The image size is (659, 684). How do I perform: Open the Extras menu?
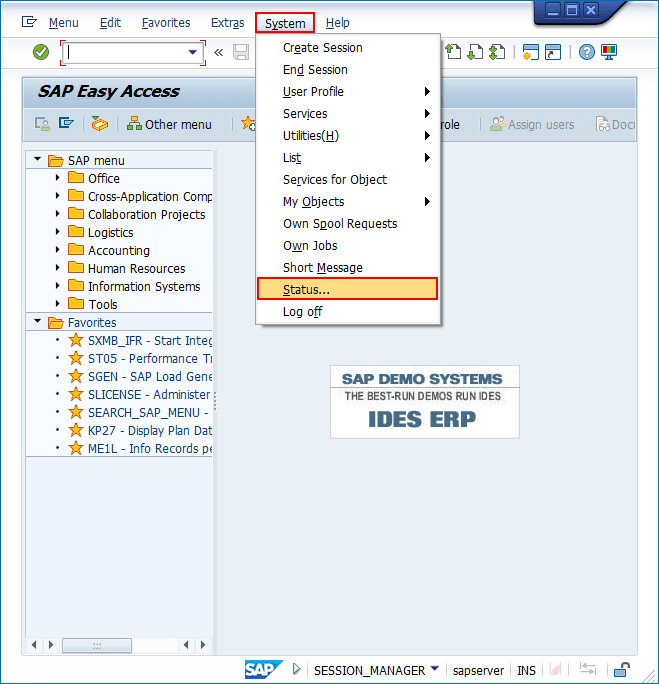click(227, 23)
